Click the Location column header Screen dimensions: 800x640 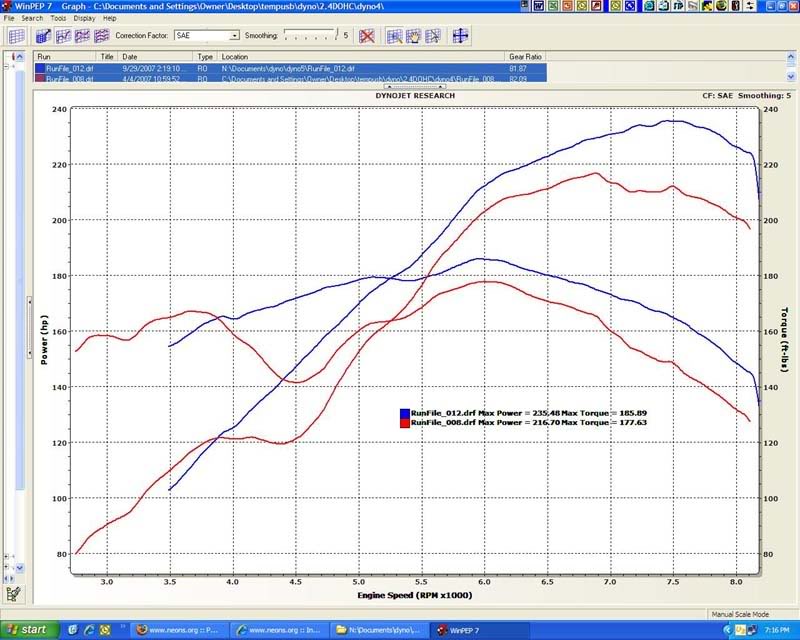coord(361,57)
